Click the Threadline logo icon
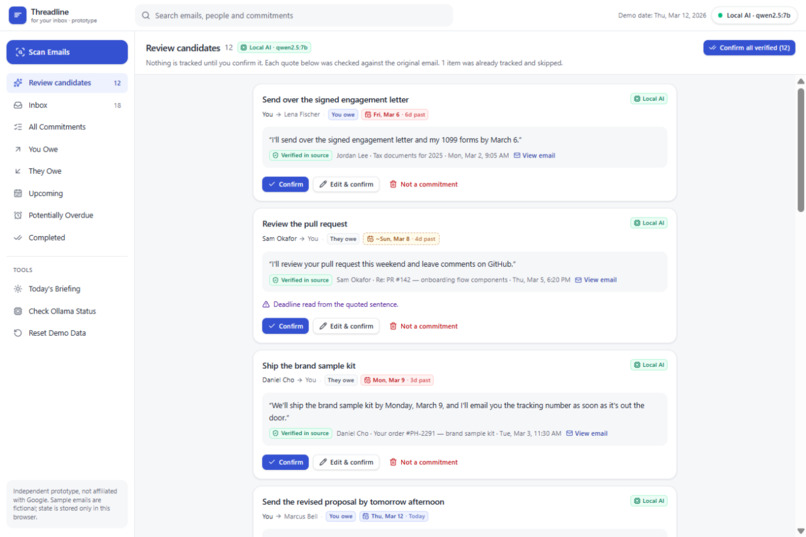This screenshot has width=806, height=537. 17,15
